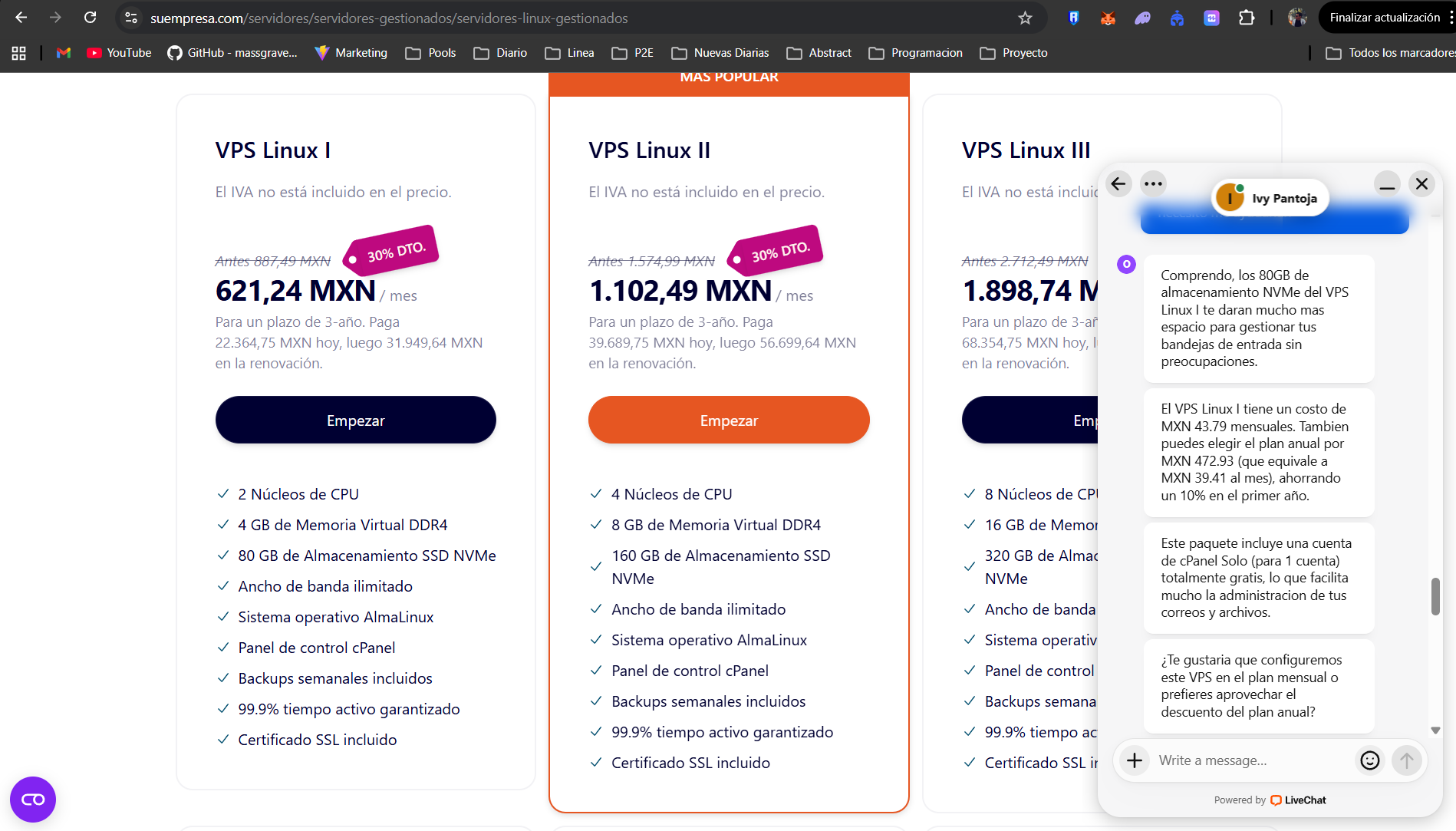Focus the Write a message field
The width and height of the screenshot is (1456, 831).
(x=1250, y=760)
